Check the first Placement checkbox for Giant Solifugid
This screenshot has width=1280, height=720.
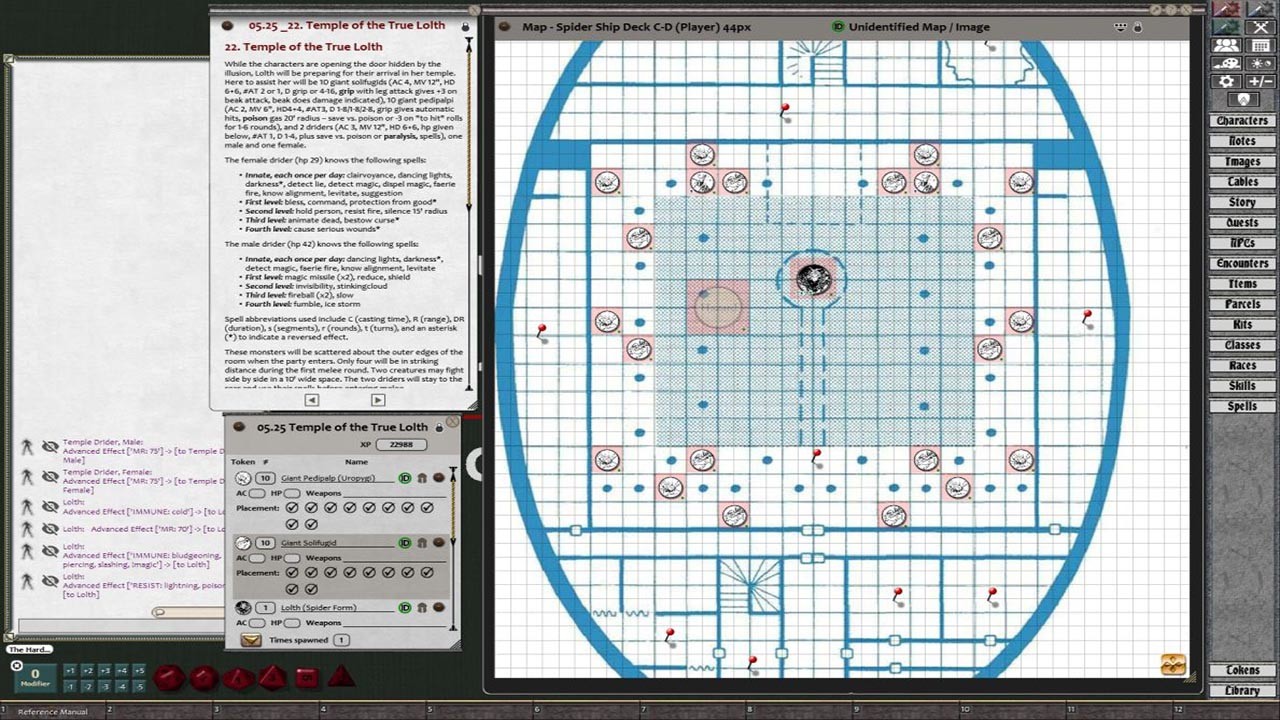[x=291, y=571]
